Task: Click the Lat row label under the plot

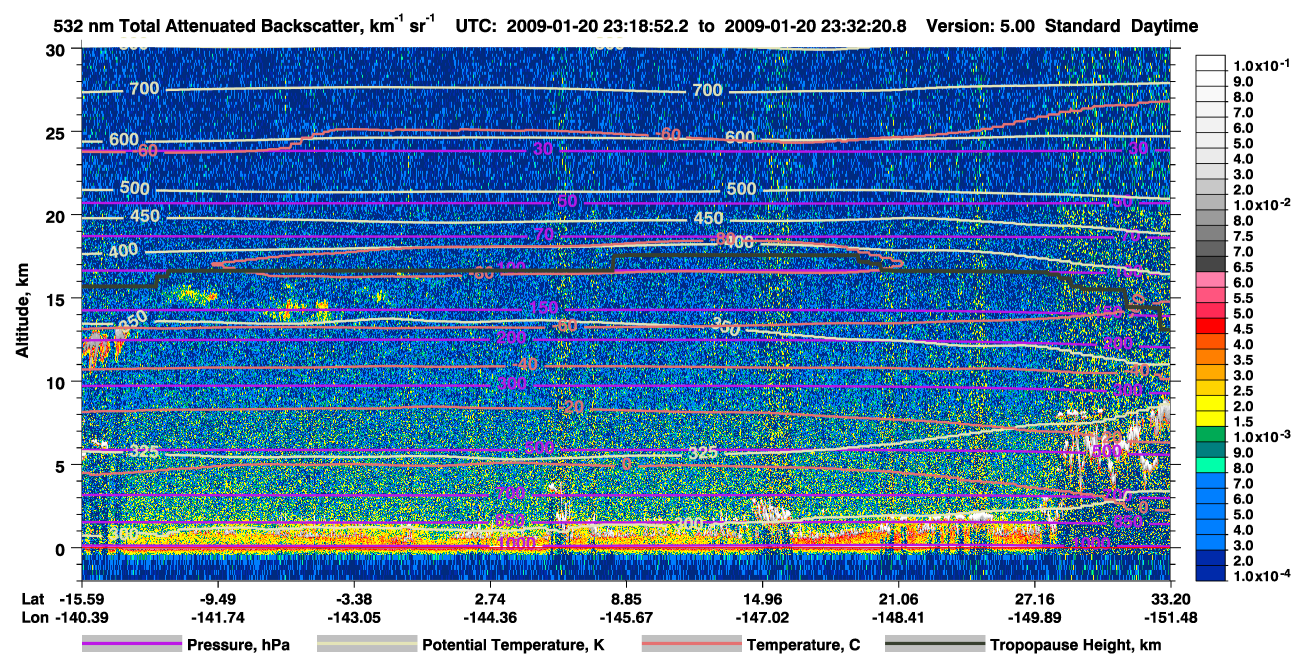Action: click(32, 598)
